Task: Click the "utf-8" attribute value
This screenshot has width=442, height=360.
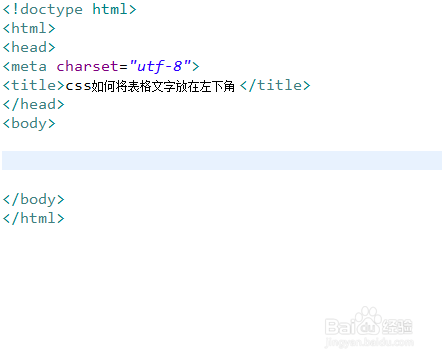Action: pyautogui.click(x=160, y=66)
